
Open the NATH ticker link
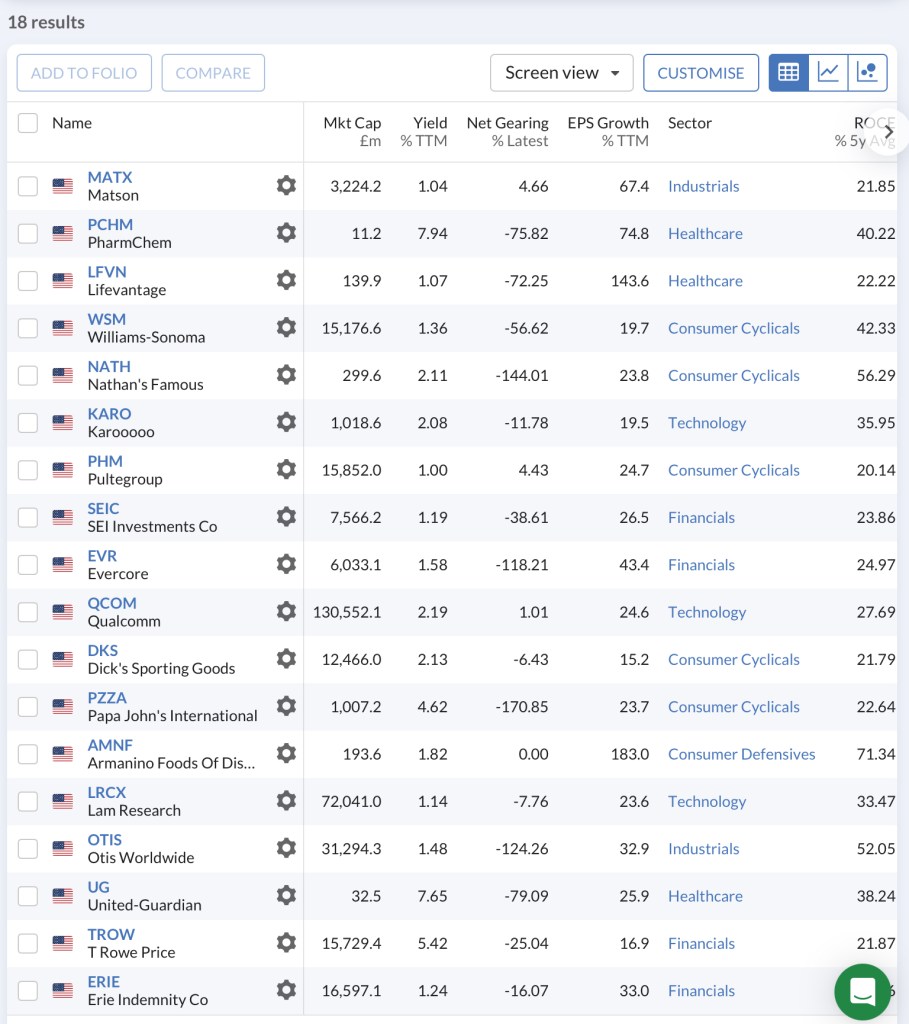[x=109, y=366]
